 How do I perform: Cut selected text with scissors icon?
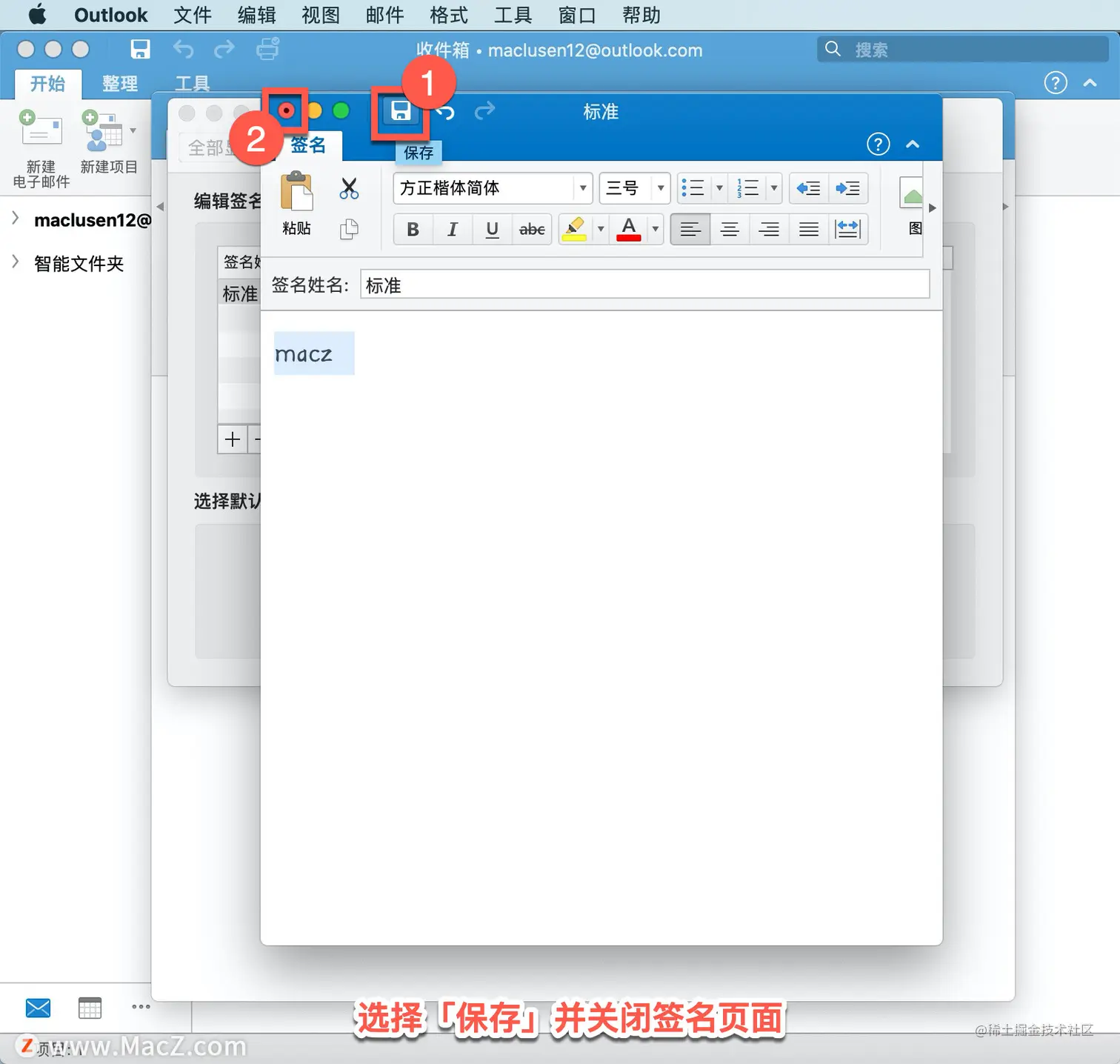click(349, 188)
